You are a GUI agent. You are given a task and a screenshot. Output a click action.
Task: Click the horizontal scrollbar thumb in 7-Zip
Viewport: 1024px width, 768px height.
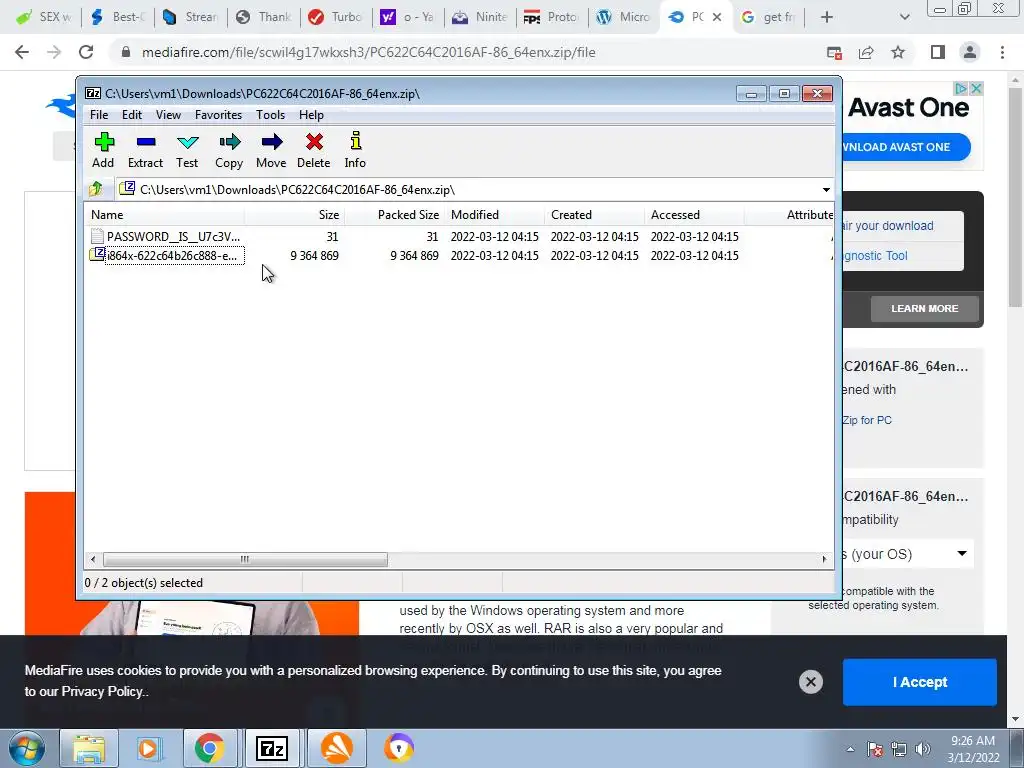click(245, 560)
